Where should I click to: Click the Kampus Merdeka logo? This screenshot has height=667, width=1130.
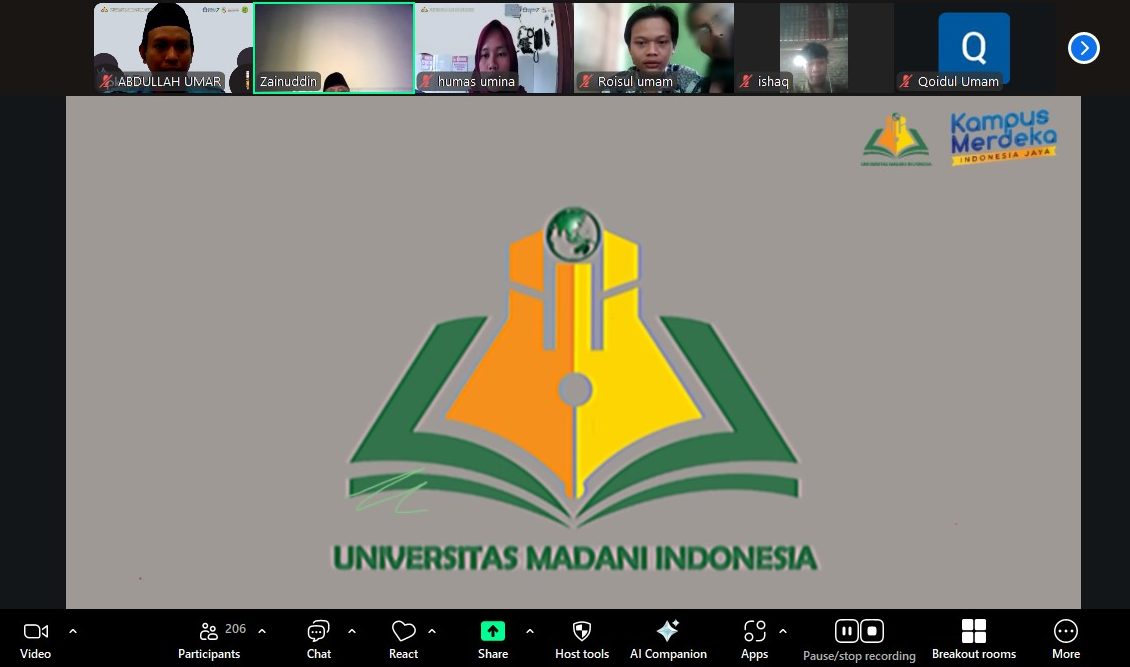(1003, 137)
